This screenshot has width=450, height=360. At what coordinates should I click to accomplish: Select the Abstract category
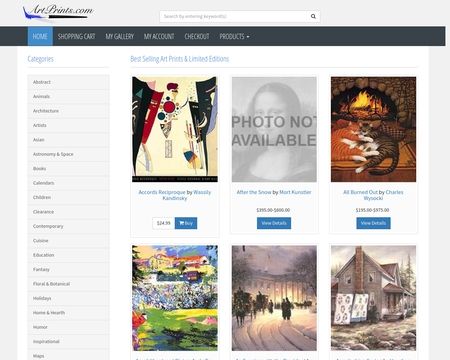68,82
